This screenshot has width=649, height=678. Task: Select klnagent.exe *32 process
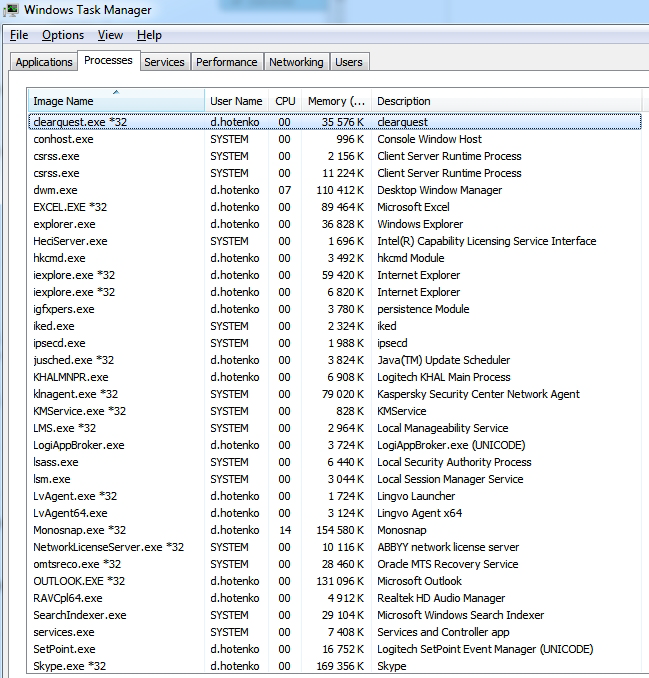tap(335, 394)
